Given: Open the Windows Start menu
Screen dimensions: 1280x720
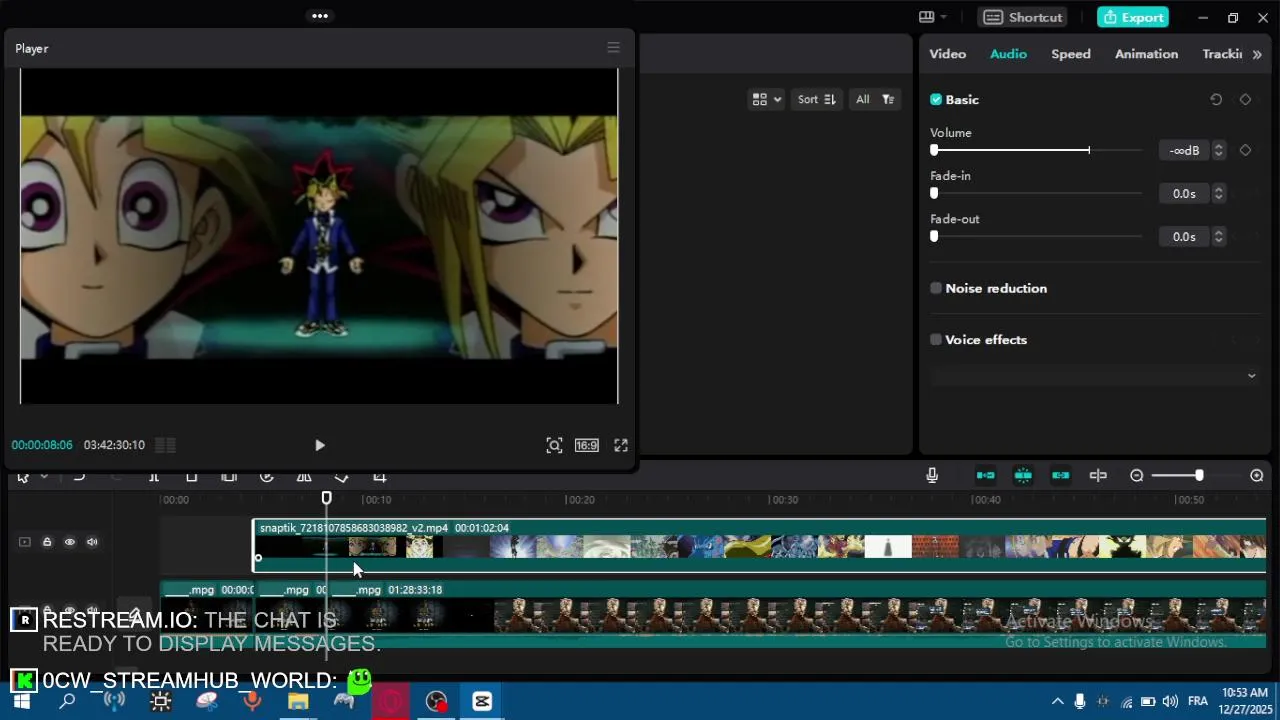Looking at the screenshot, I should click(21, 701).
